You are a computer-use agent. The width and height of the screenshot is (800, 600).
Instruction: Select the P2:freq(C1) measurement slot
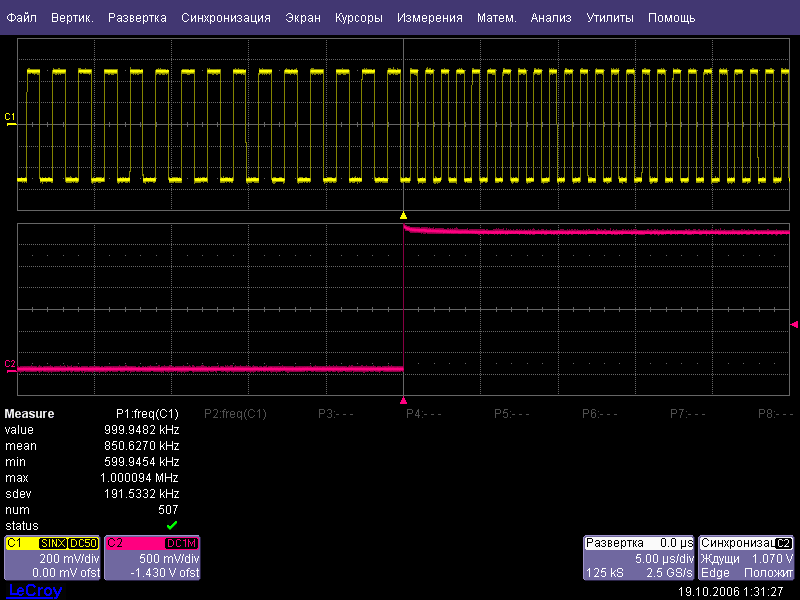[235, 414]
